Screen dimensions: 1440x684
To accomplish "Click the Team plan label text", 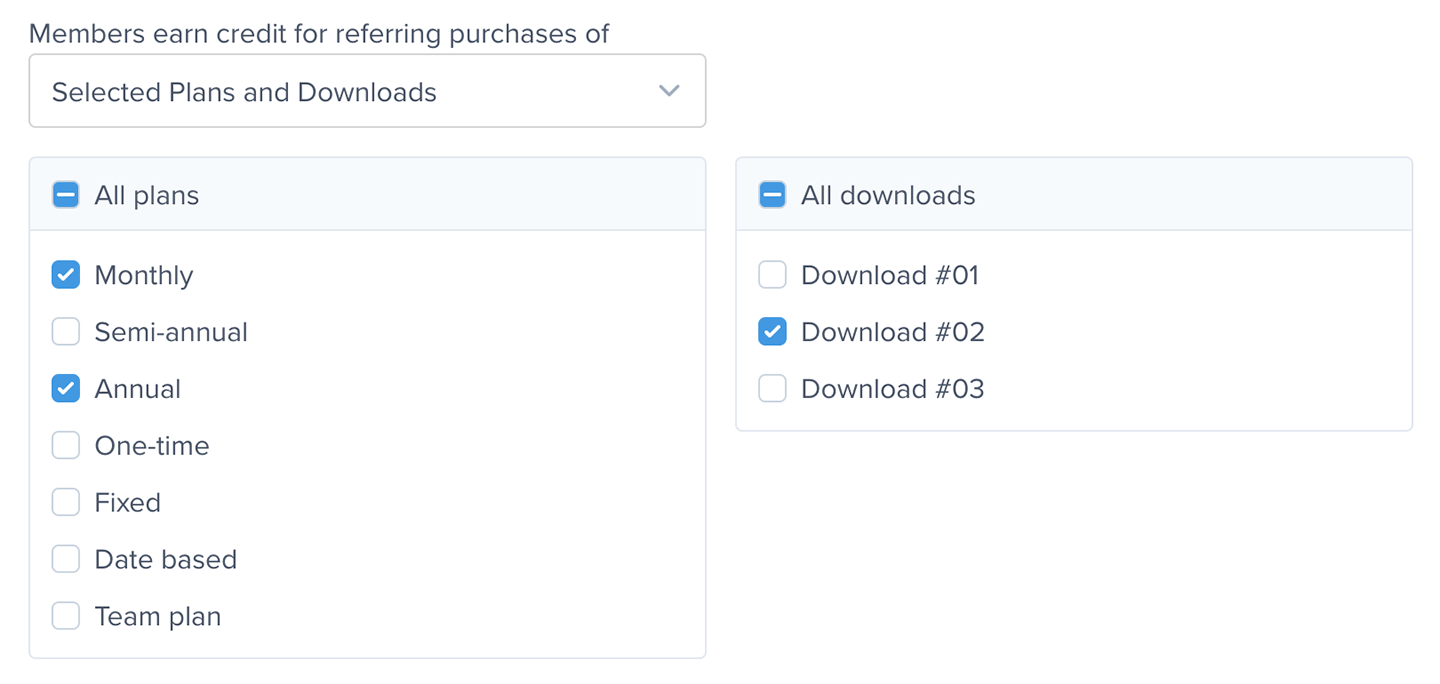I will tap(158, 616).
